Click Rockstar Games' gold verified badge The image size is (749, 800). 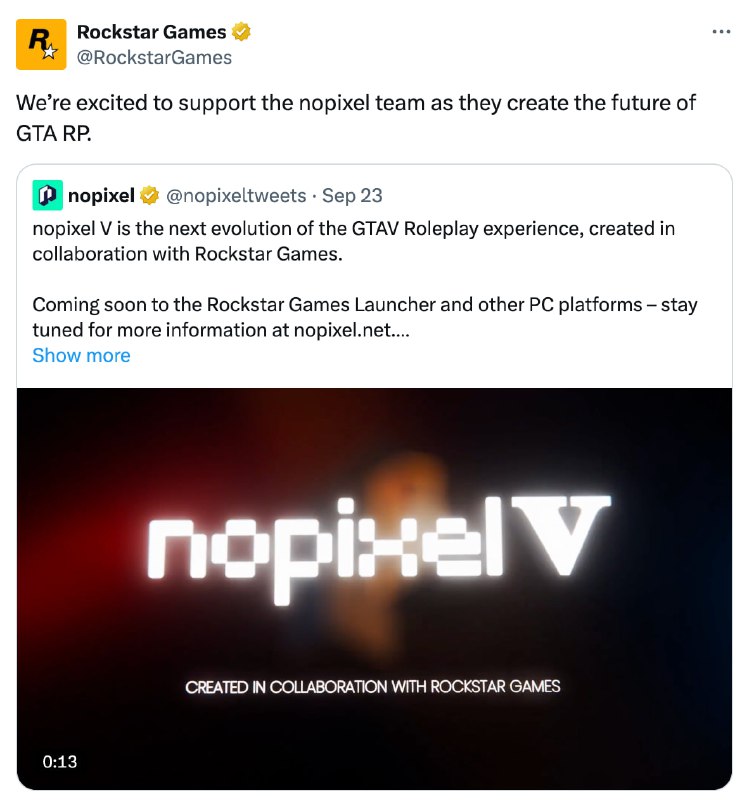click(241, 32)
